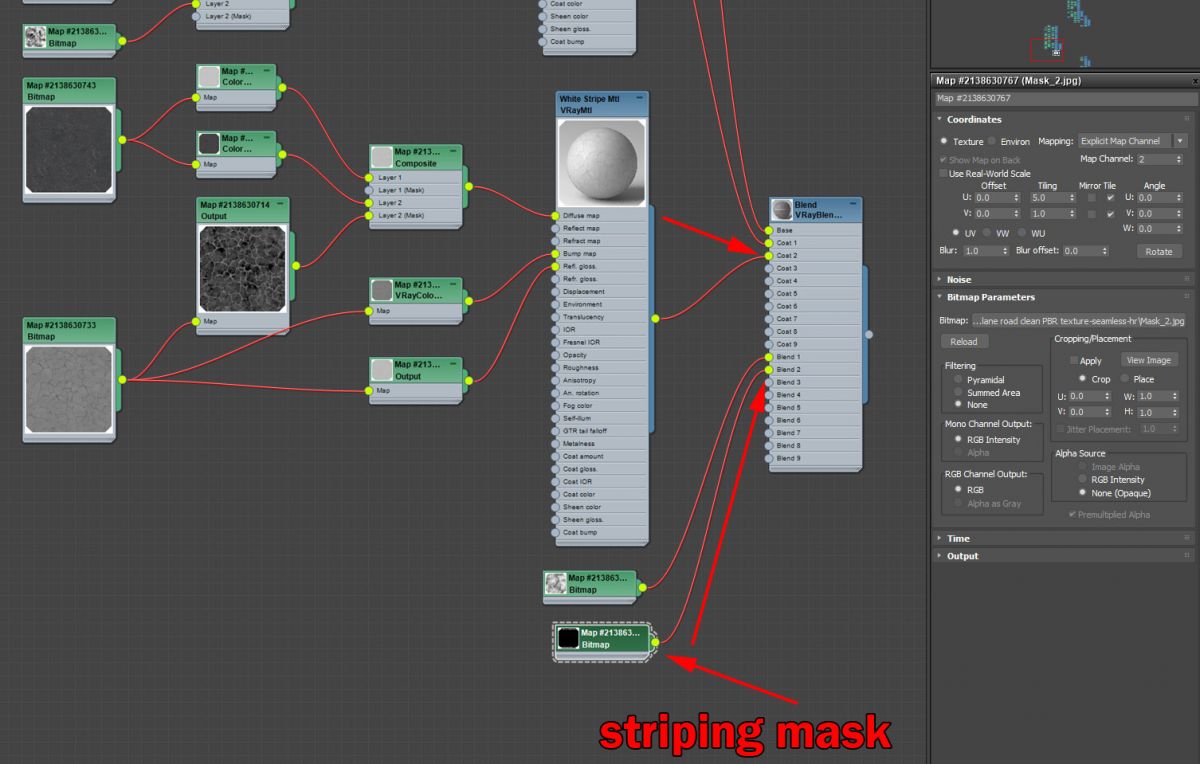Expand the Output rollout

962,556
